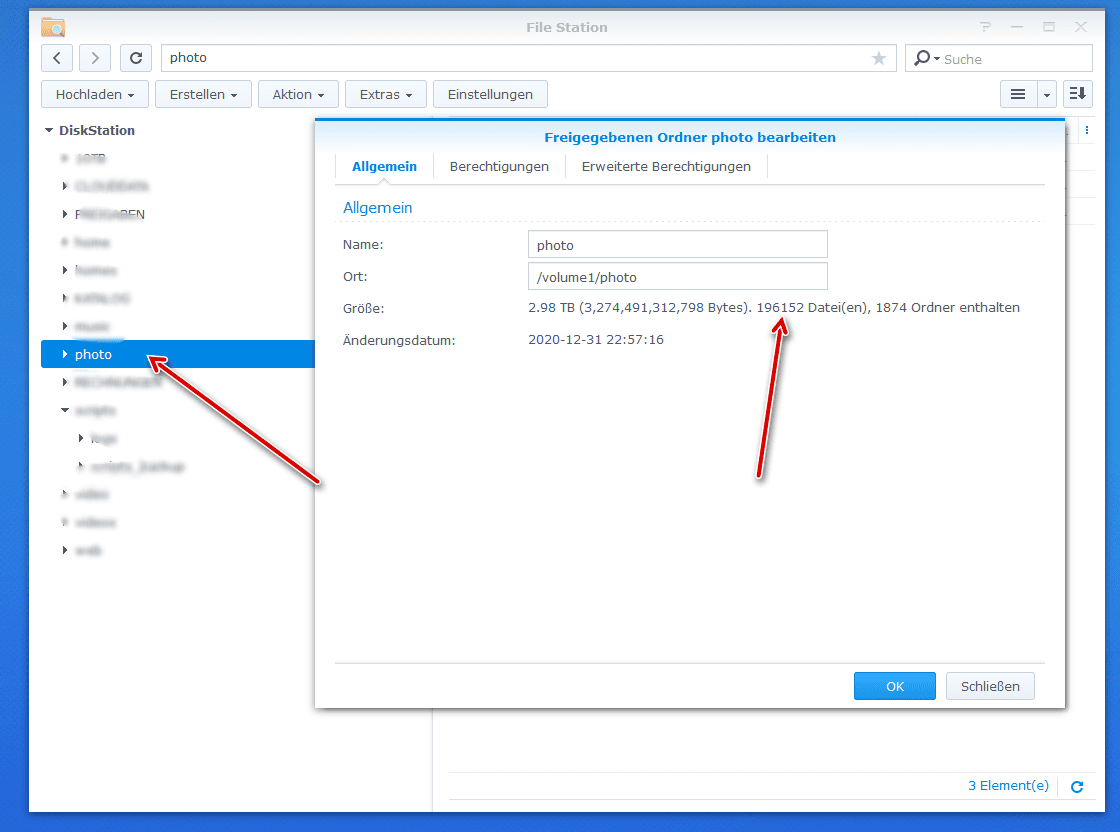The image size is (1120, 832).
Task: Switch to list view mode icon
Action: [1018, 94]
